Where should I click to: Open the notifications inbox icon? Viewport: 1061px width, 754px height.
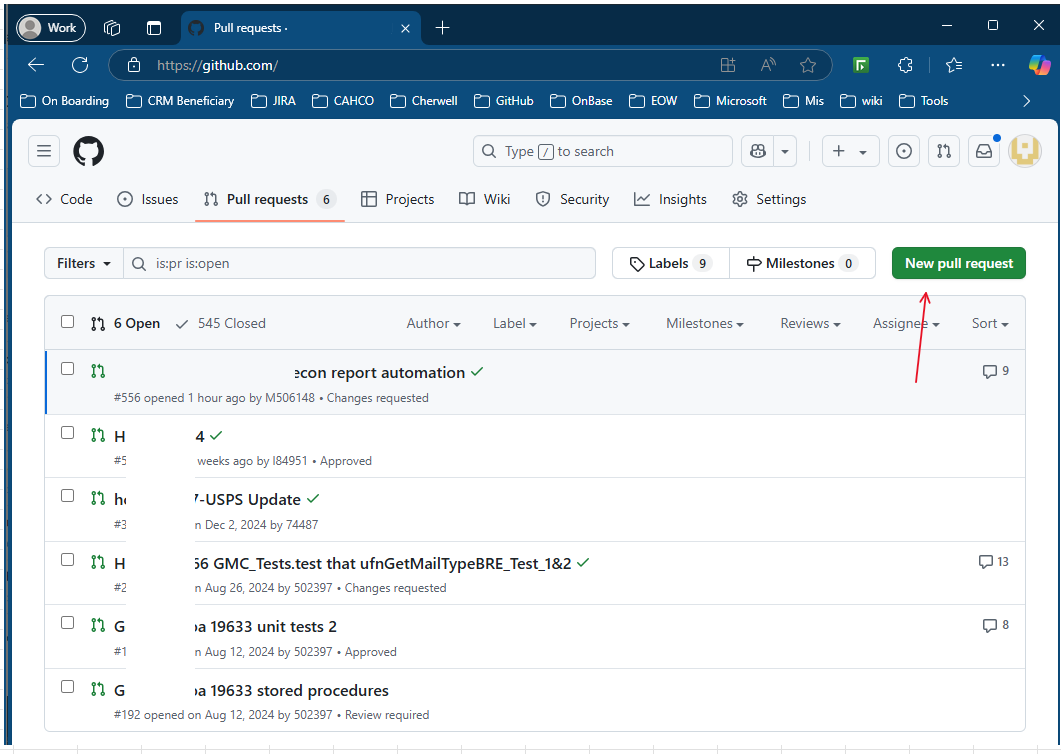[x=984, y=151]
